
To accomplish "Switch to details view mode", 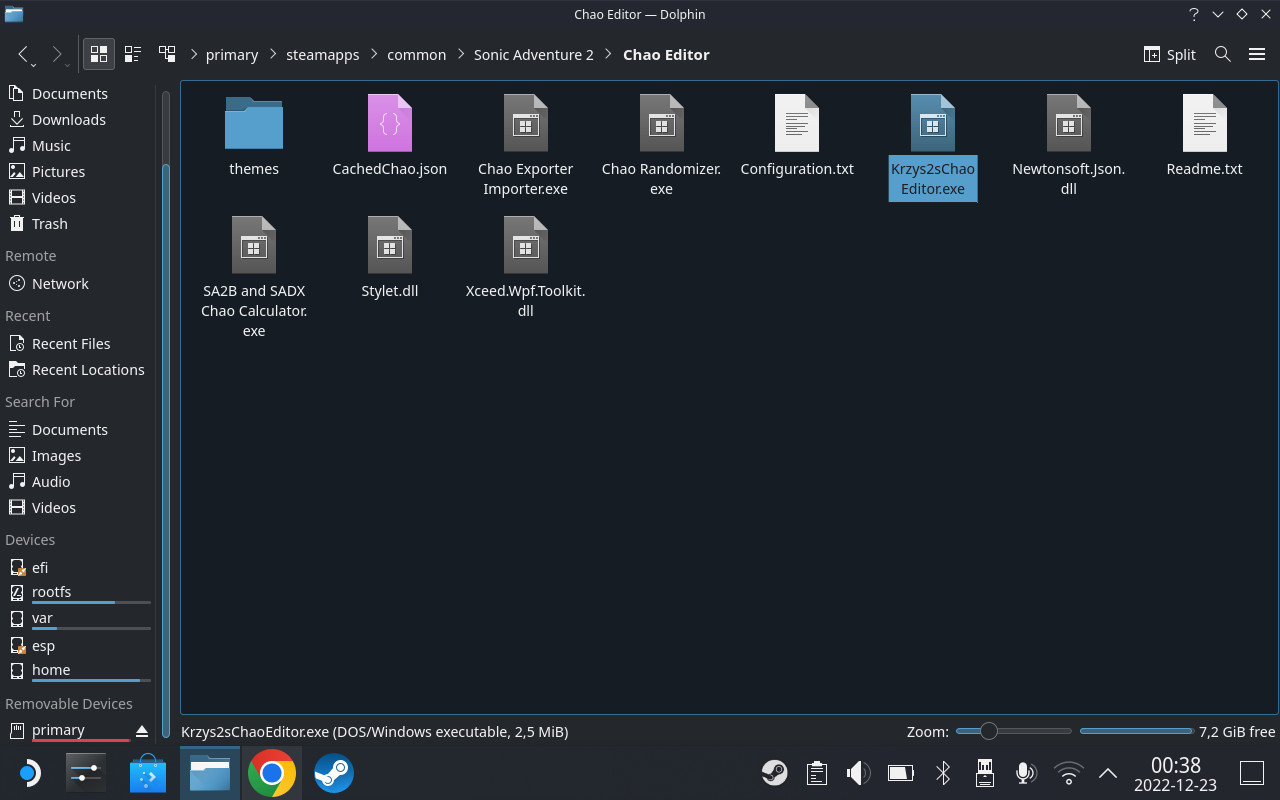I will click(x=133, y=54).
